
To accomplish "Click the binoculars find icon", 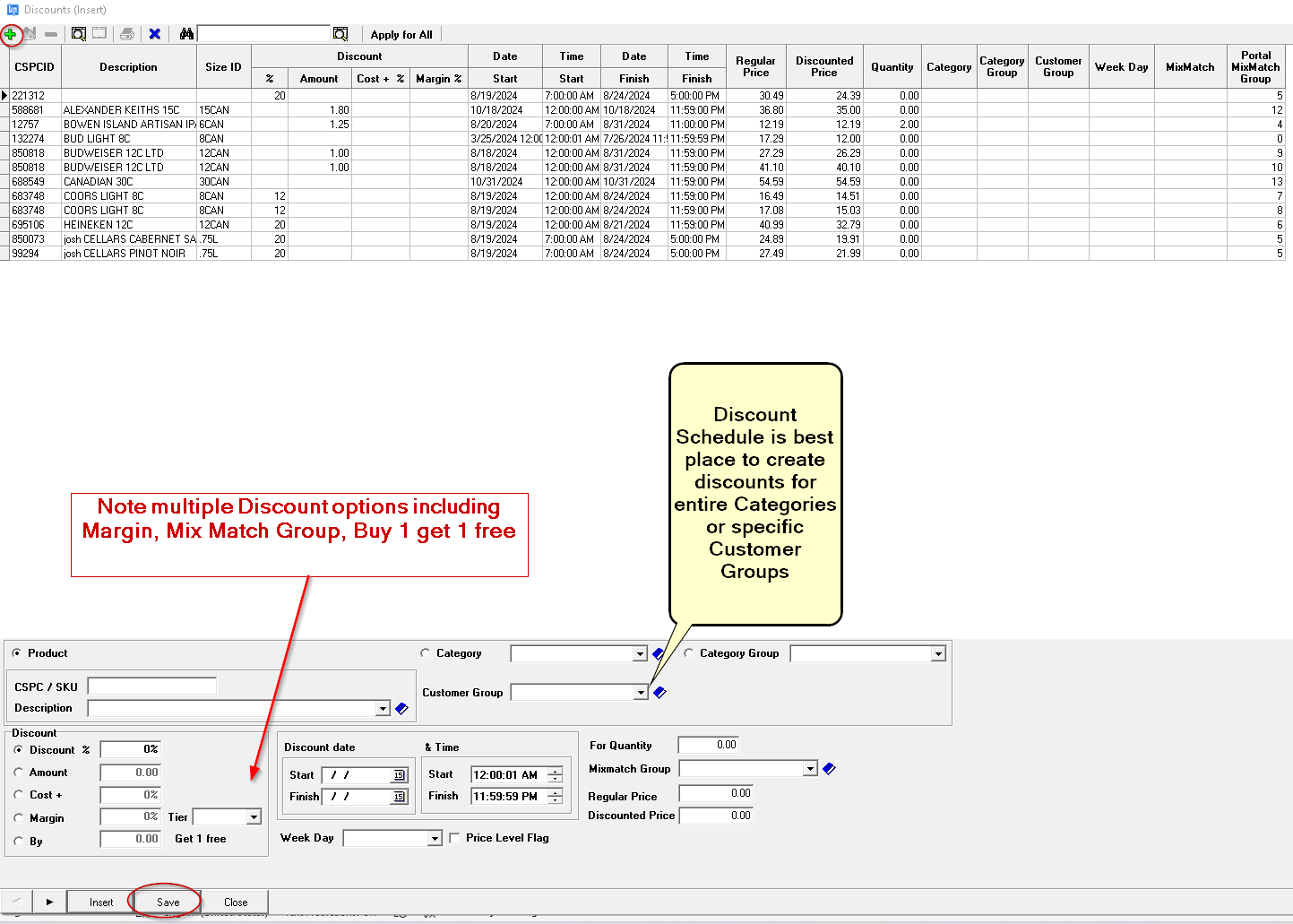I will (186, 34).
